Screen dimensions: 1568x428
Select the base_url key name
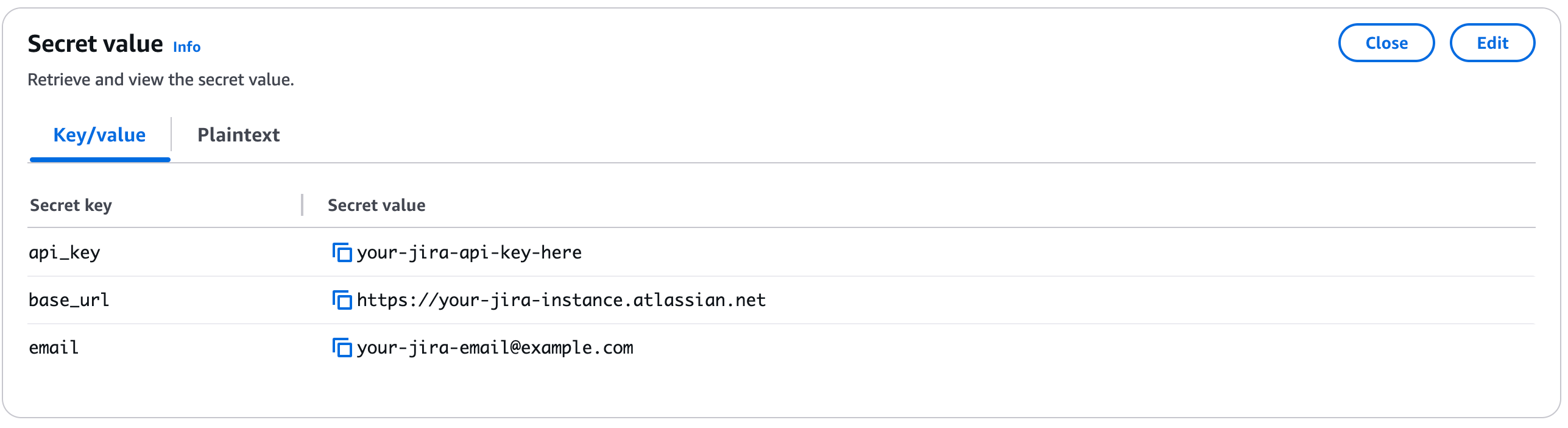(69, 300)
